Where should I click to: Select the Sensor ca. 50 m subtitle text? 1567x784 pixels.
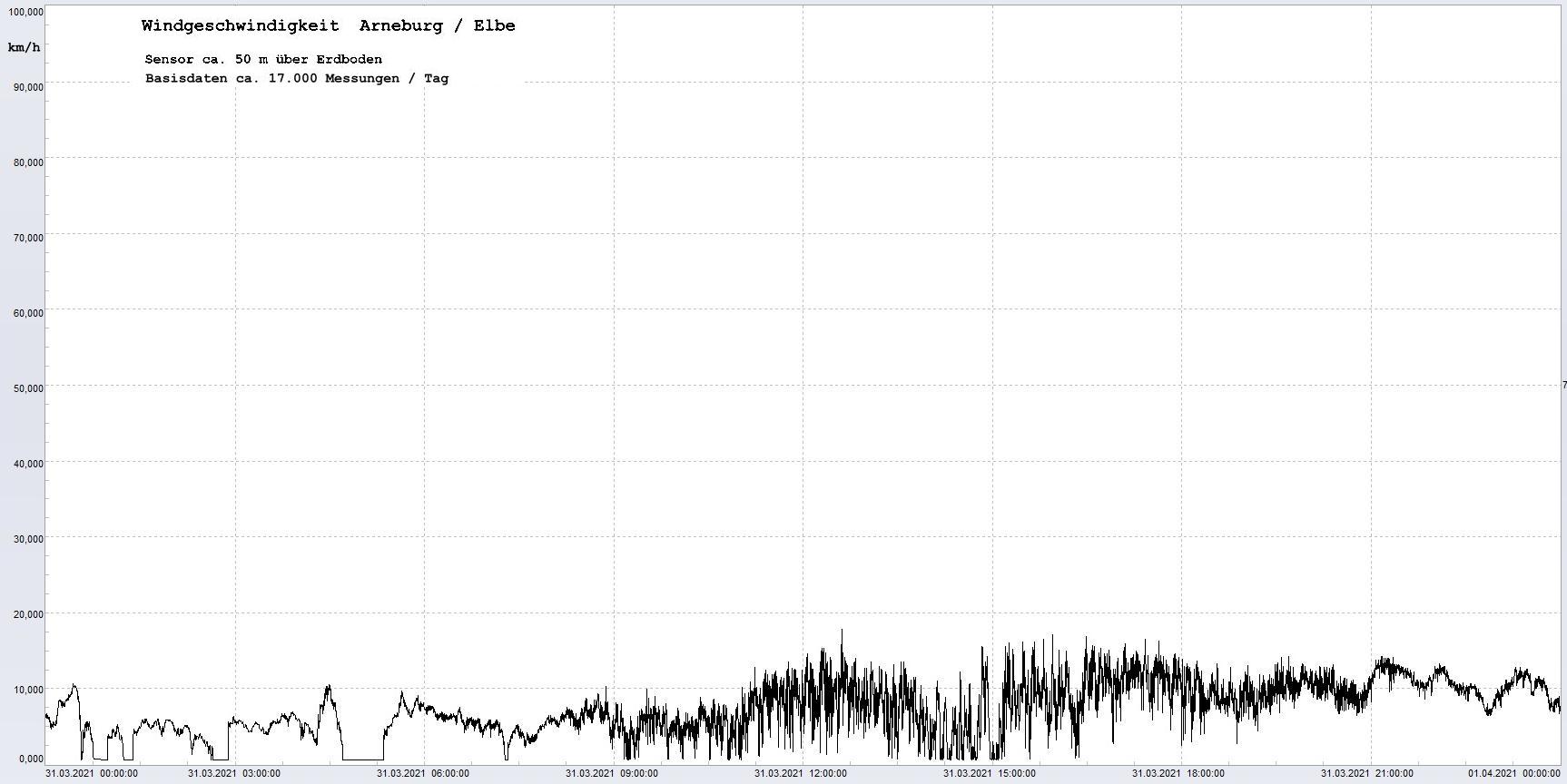(x=263, y=60)
